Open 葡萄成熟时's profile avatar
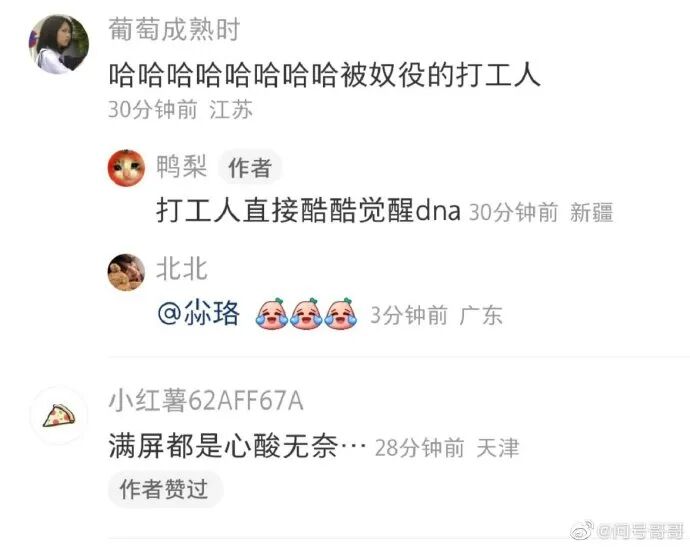This screenshot has width=690, height=547. point(59,44)
